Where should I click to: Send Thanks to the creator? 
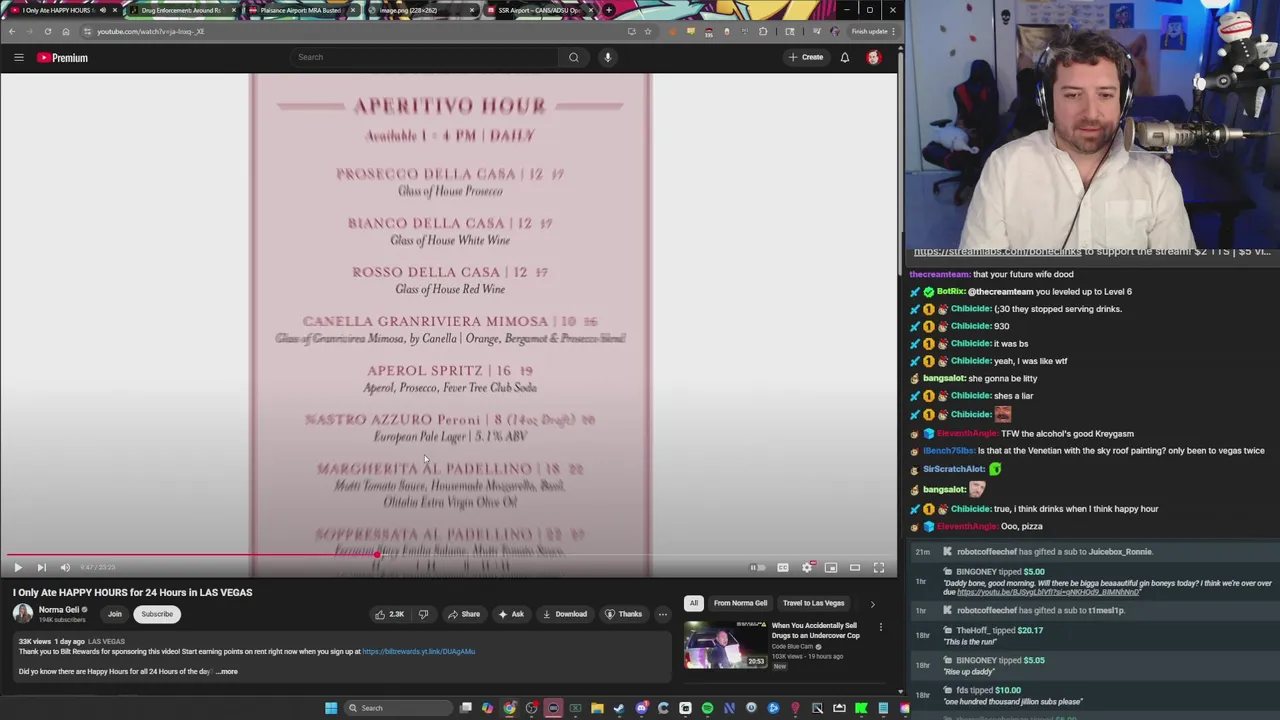pyautogui.click(x=624, y=614)
